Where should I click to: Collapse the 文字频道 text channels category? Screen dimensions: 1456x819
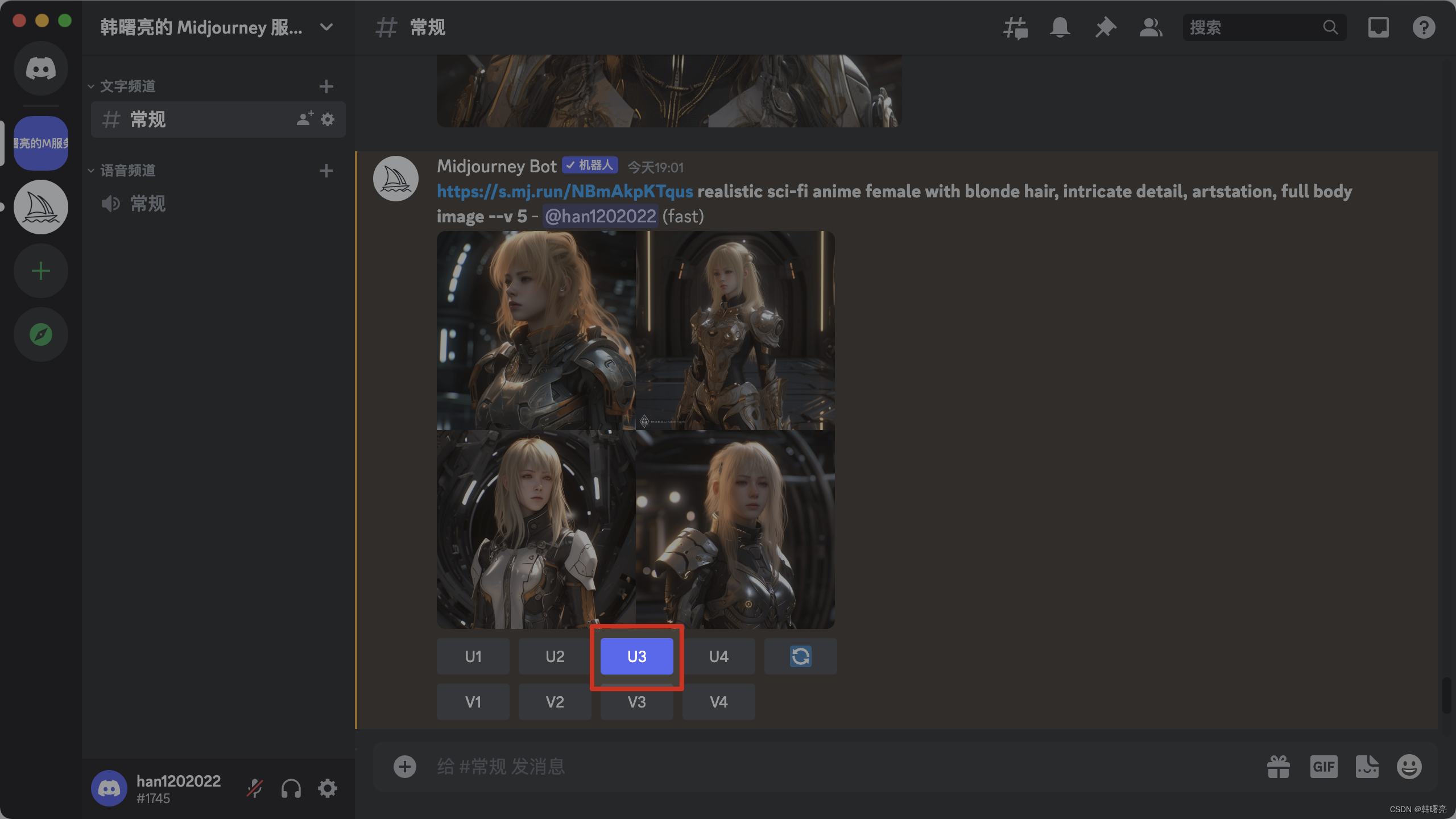pos(127,86)
